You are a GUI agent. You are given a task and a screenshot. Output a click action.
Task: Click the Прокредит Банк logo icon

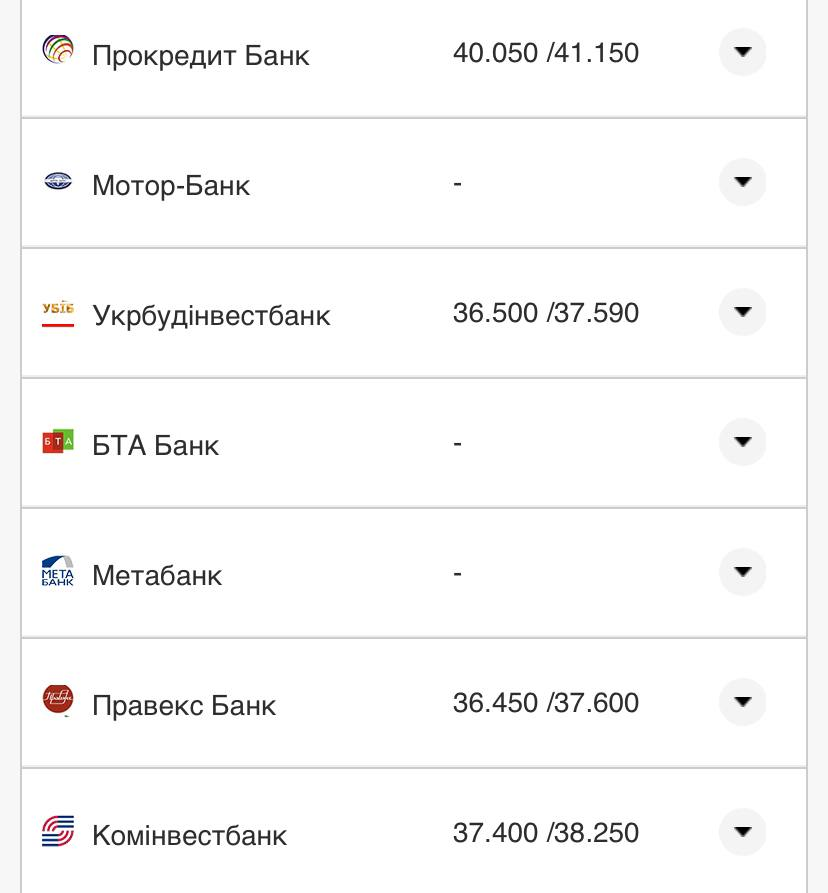tap(58, 50)
